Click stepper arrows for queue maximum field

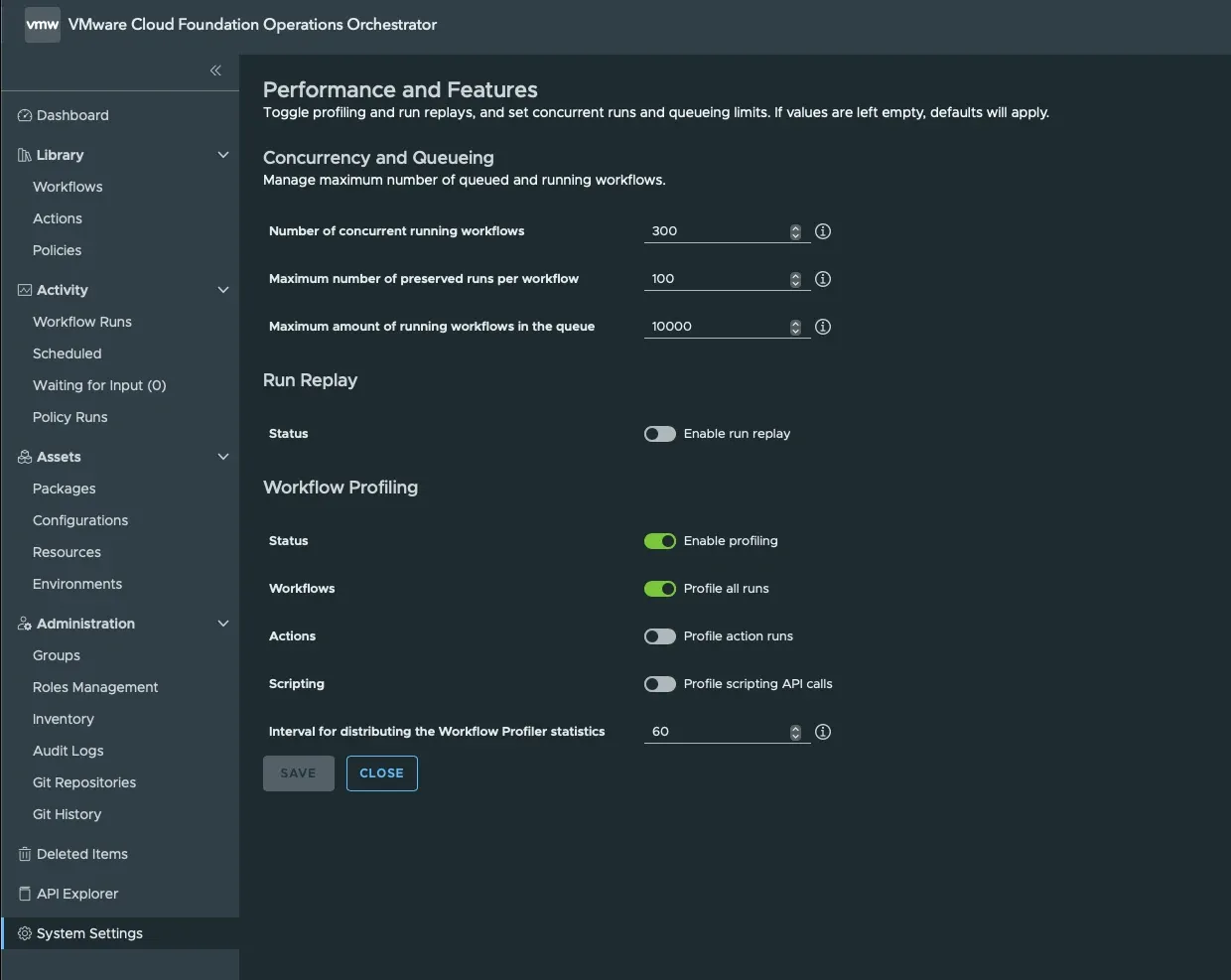(x=795, y=327)
